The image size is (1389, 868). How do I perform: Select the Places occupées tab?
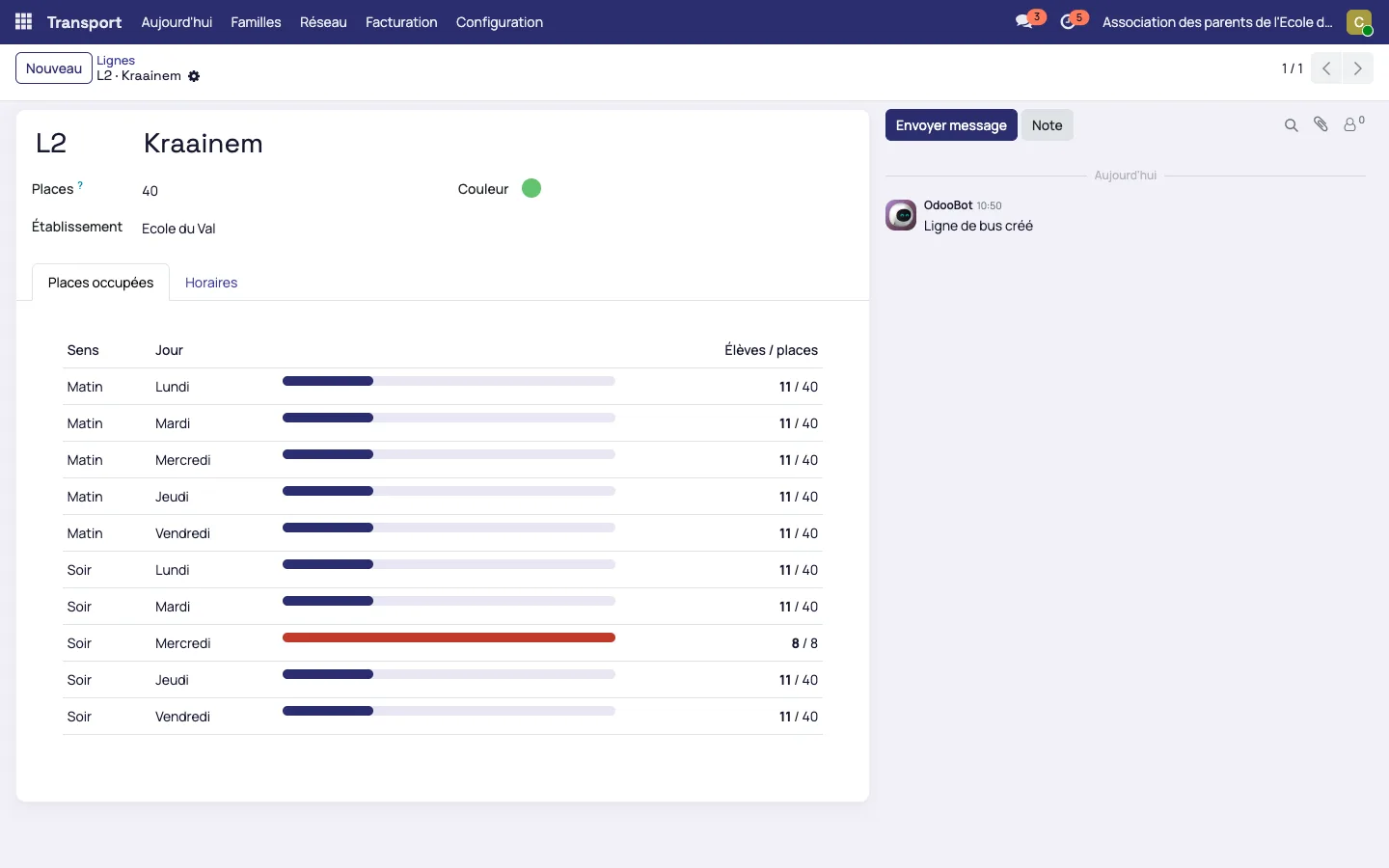pos(101,283)
